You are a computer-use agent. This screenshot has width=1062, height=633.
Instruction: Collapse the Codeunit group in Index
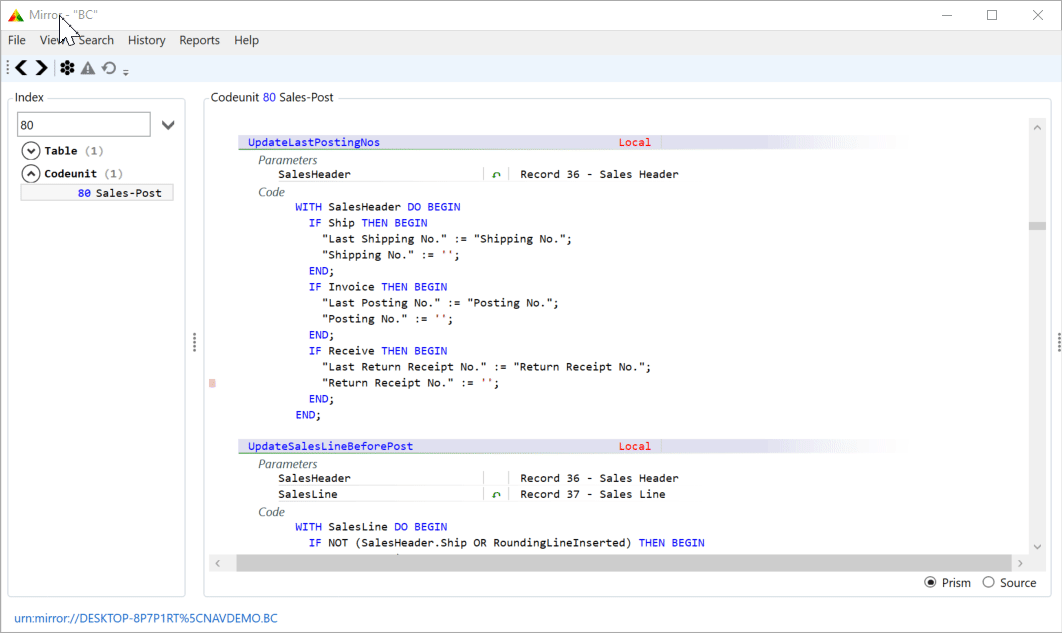30,173
